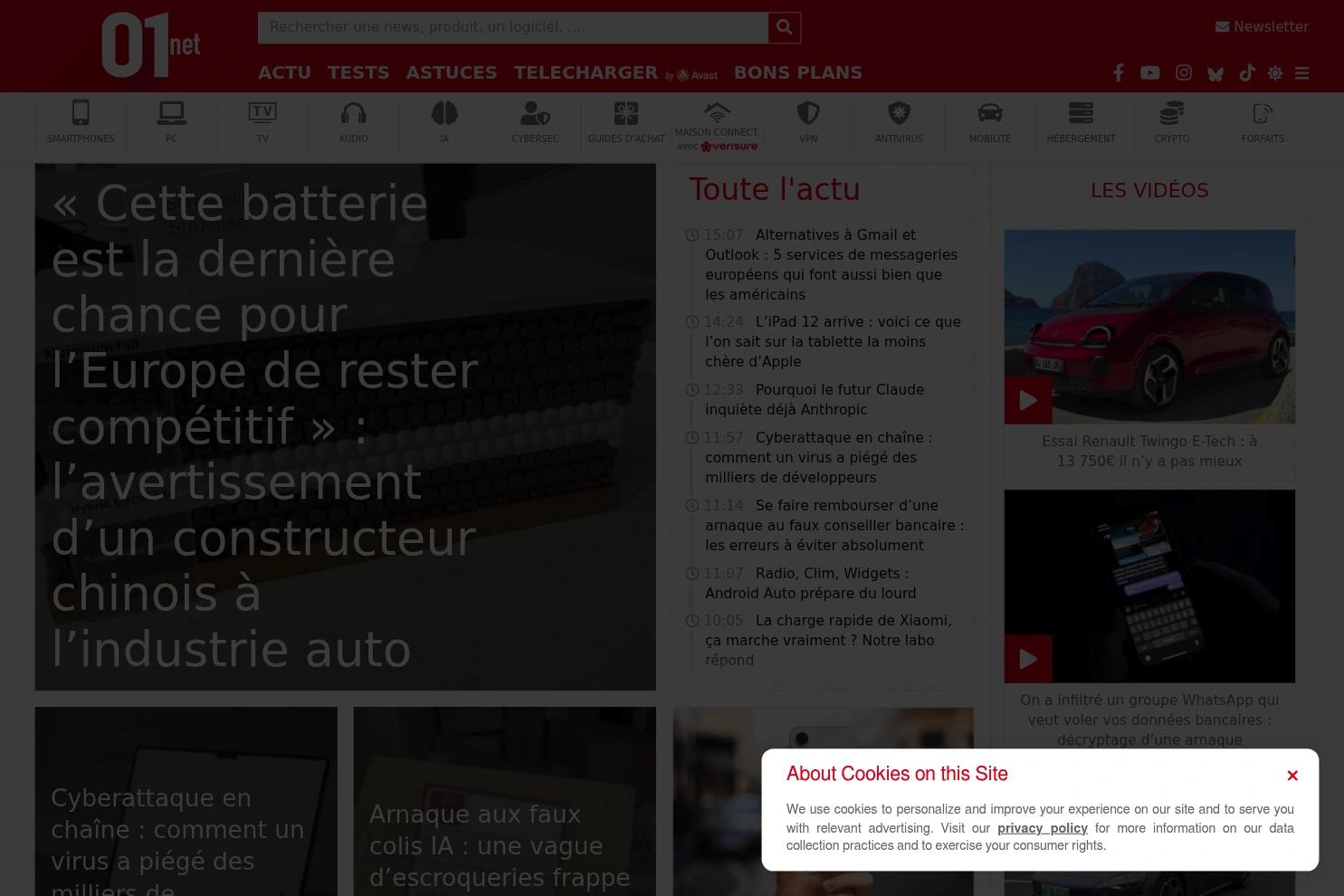Open the 'Cyberattaque en chaîne' article card

pos(186,802)
